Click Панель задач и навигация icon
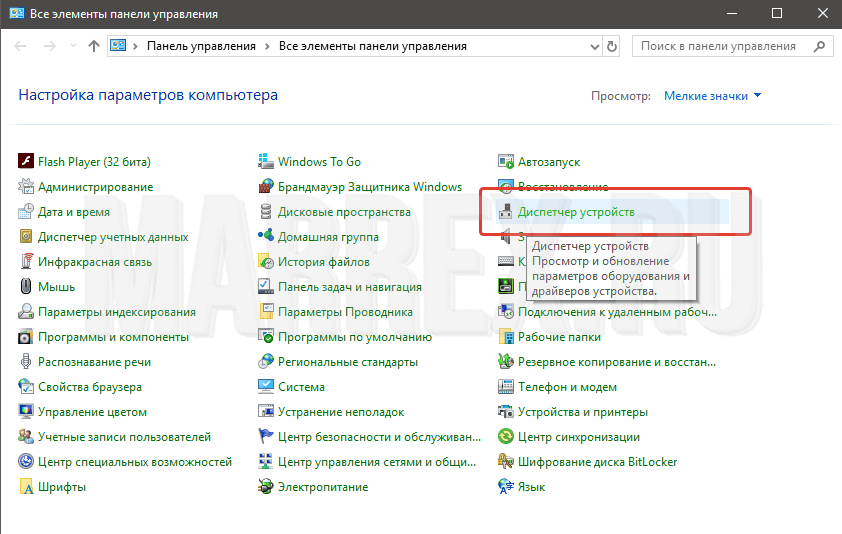This screenshot has height=534, width=842. 266,286
